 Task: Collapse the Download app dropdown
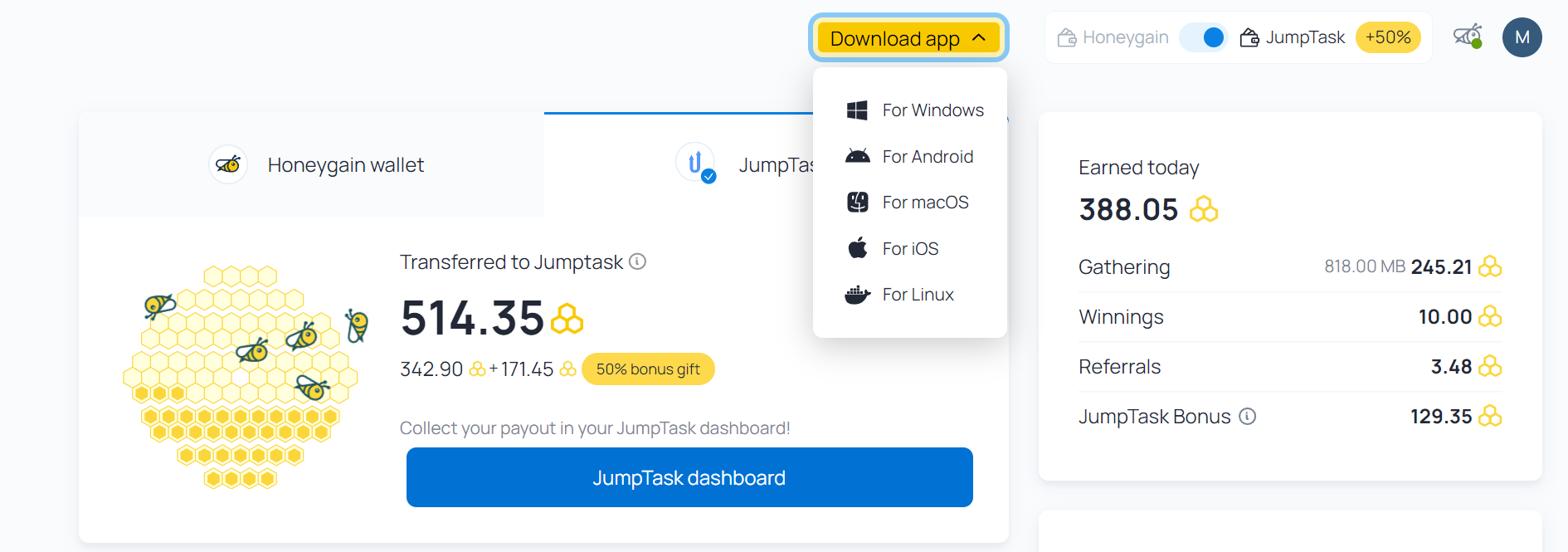908,38
